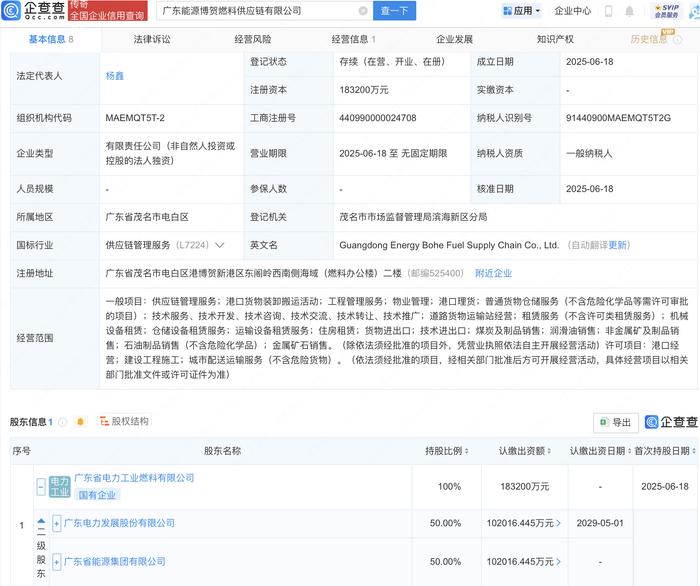The height and width of the screenshot is (586, 700).
Task: Expand the 广东省能源集团有限公司 row
Action: click(x=56, y=561)
